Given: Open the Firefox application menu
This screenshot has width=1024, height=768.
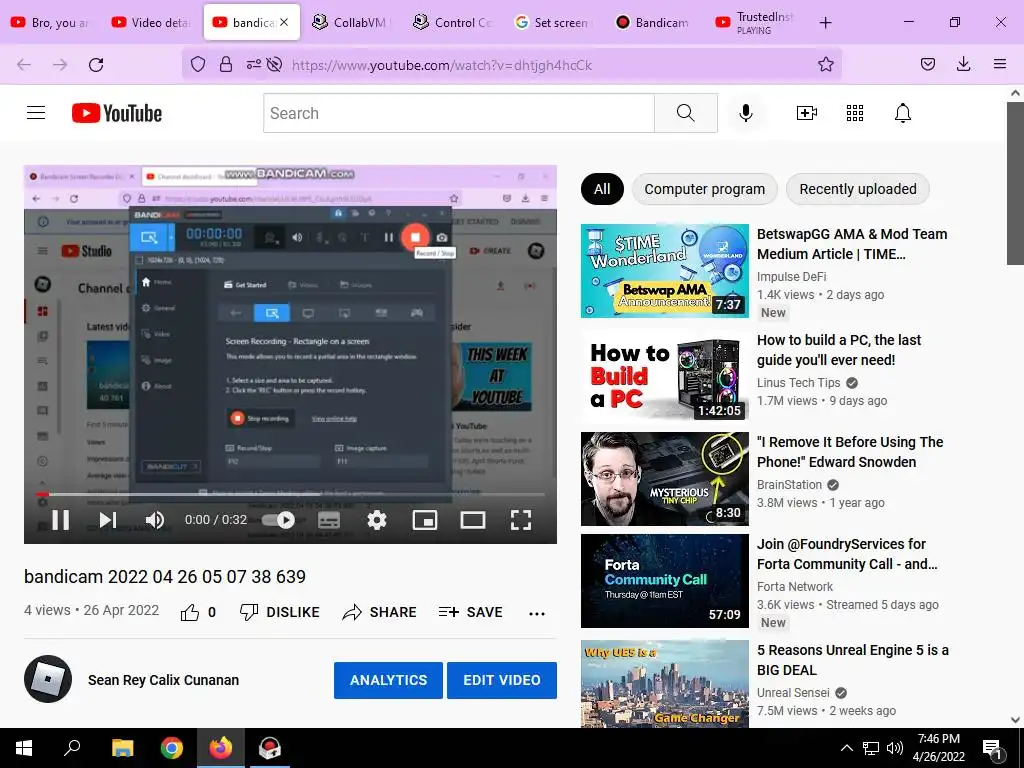Looking at the screenshot, I should coord(999,65).
